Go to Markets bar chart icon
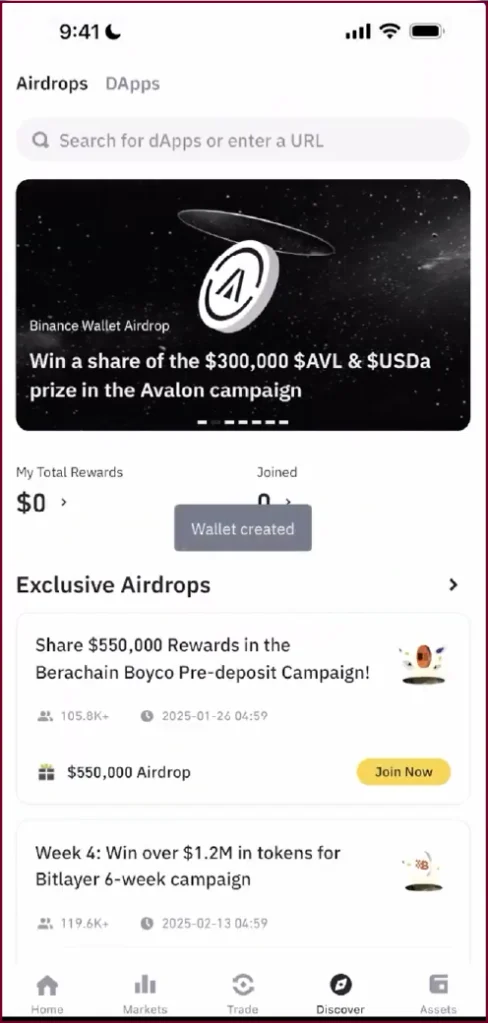This screenshot has height=1024, width=488. (145, 984)
